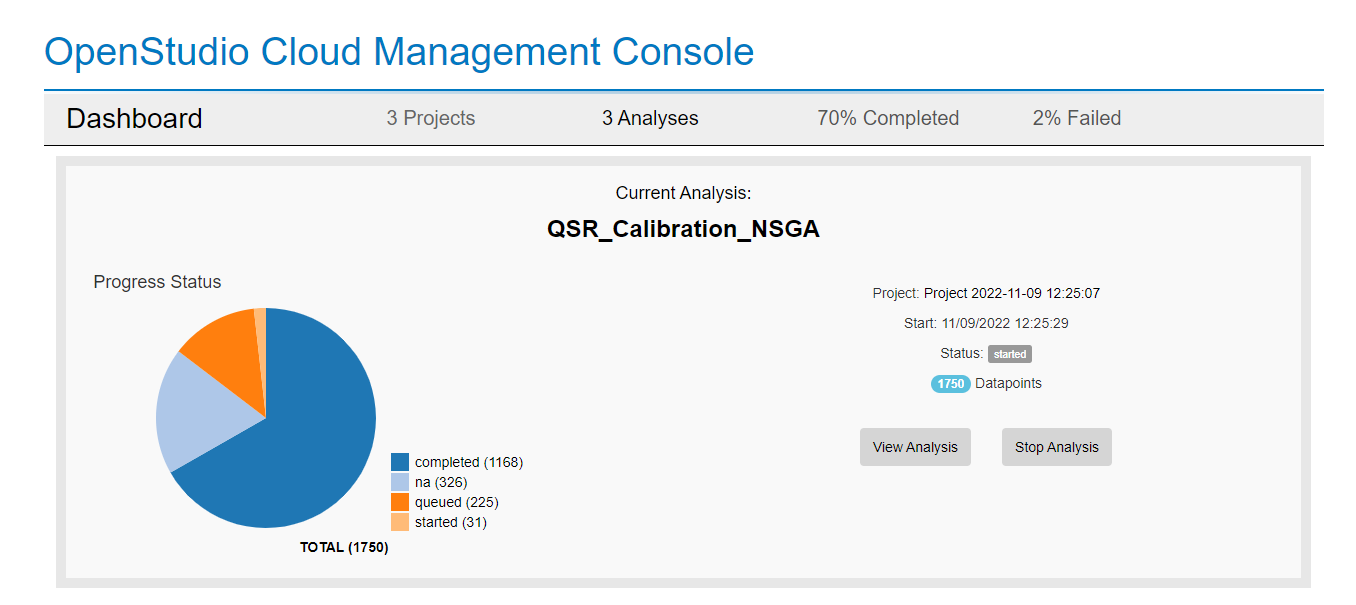Click the 1750 datapoints badge

[950, 384]
